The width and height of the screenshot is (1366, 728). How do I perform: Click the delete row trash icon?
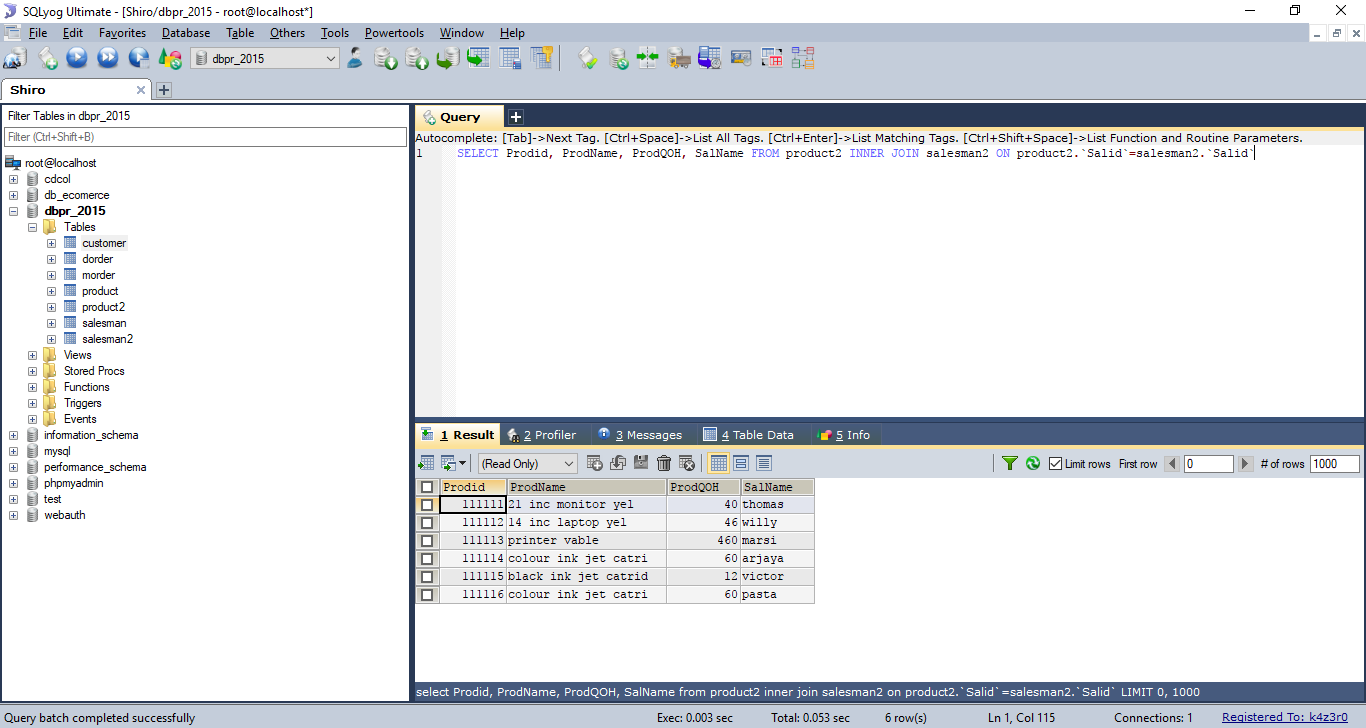664,463
